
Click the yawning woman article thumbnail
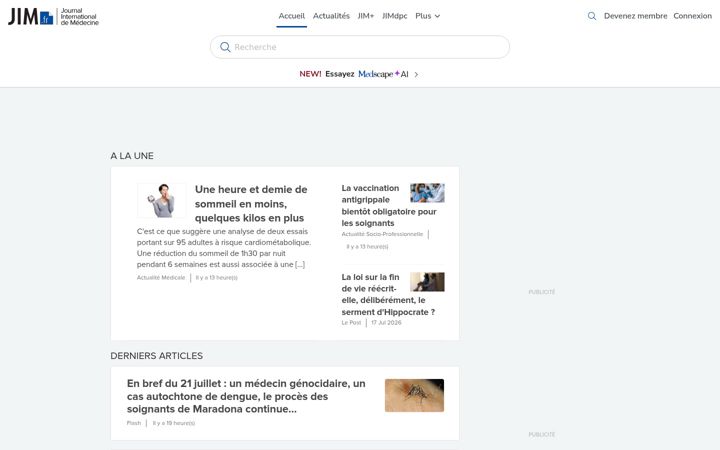(162, 200)
